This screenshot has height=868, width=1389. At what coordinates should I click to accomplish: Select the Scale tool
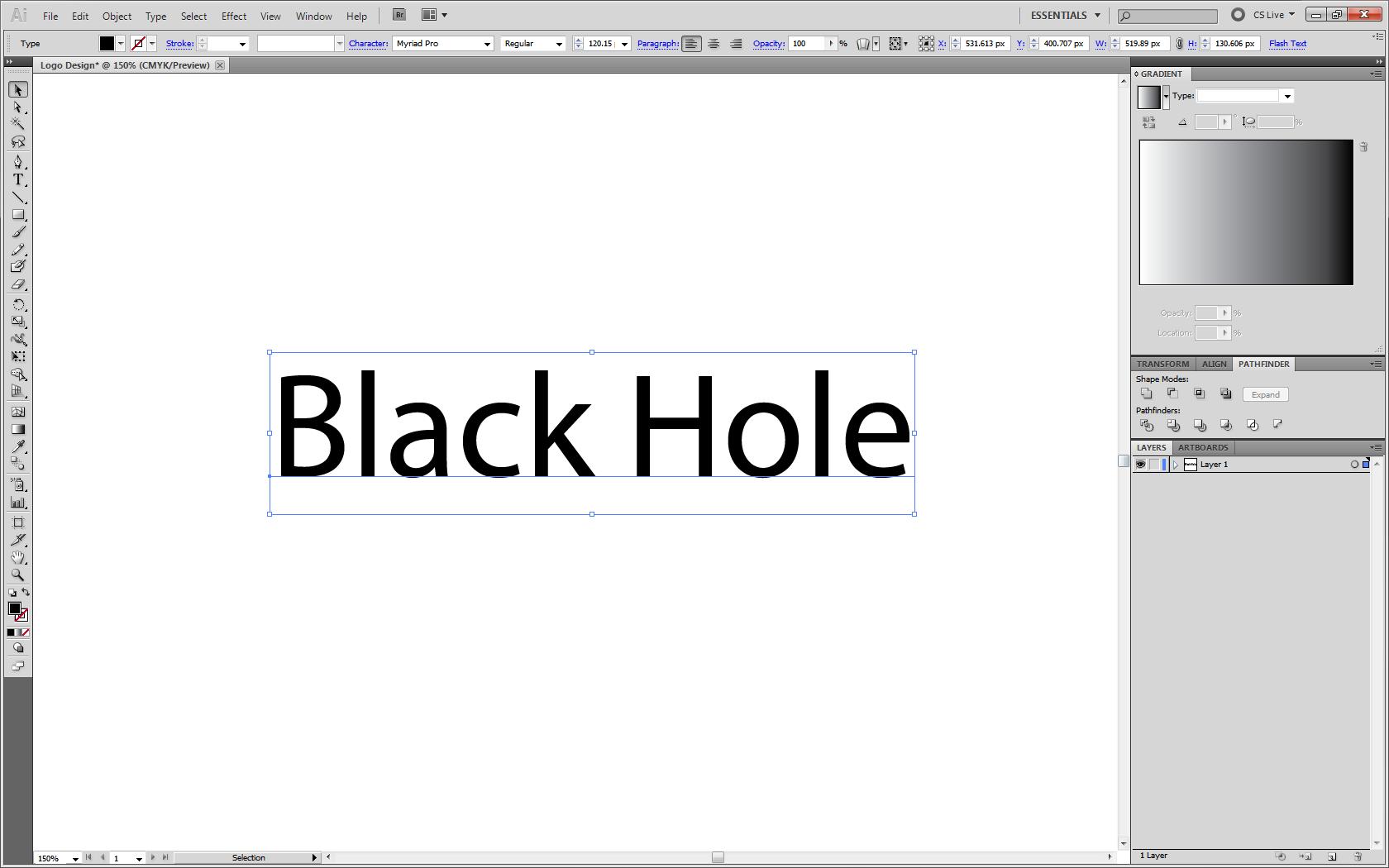click(x=18, y=322)
